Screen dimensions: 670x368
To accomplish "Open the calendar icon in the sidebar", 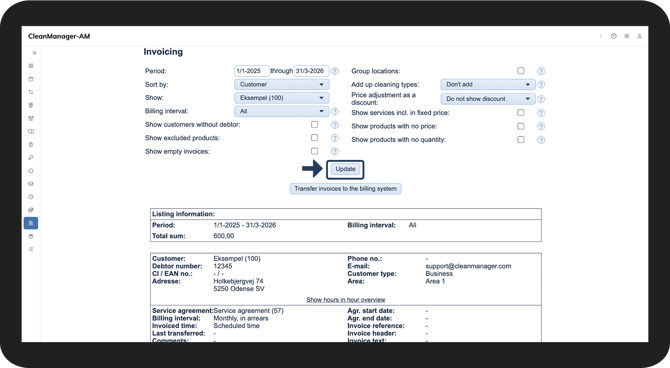I will [x=31, y=79].
